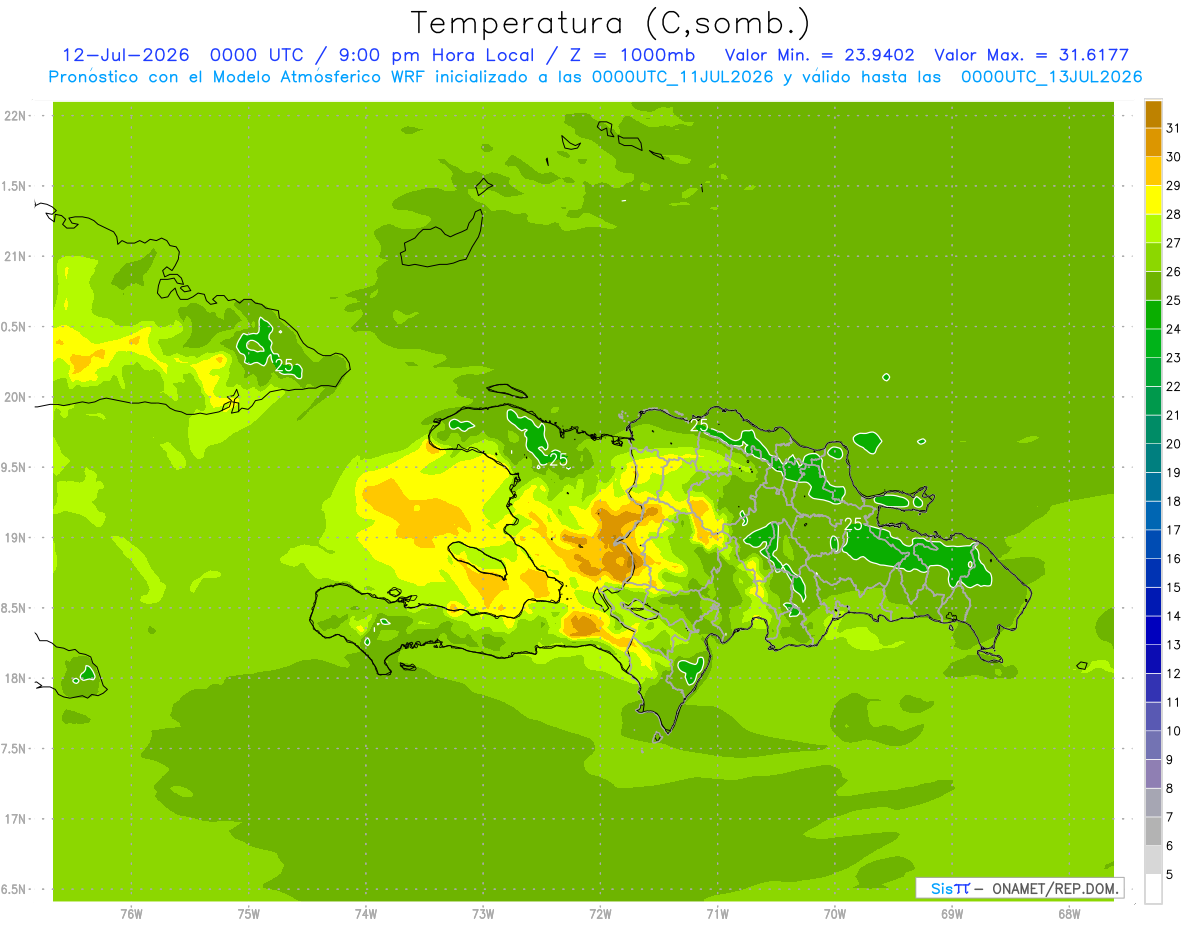Click the "18N" latitude axis label

tap(17, 678)
